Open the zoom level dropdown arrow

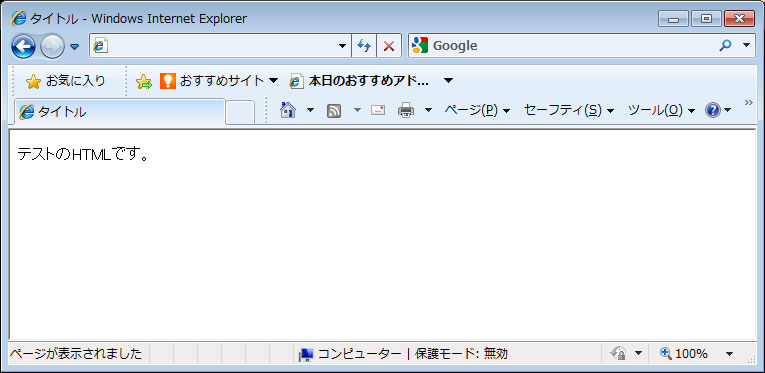click(729, 353)
